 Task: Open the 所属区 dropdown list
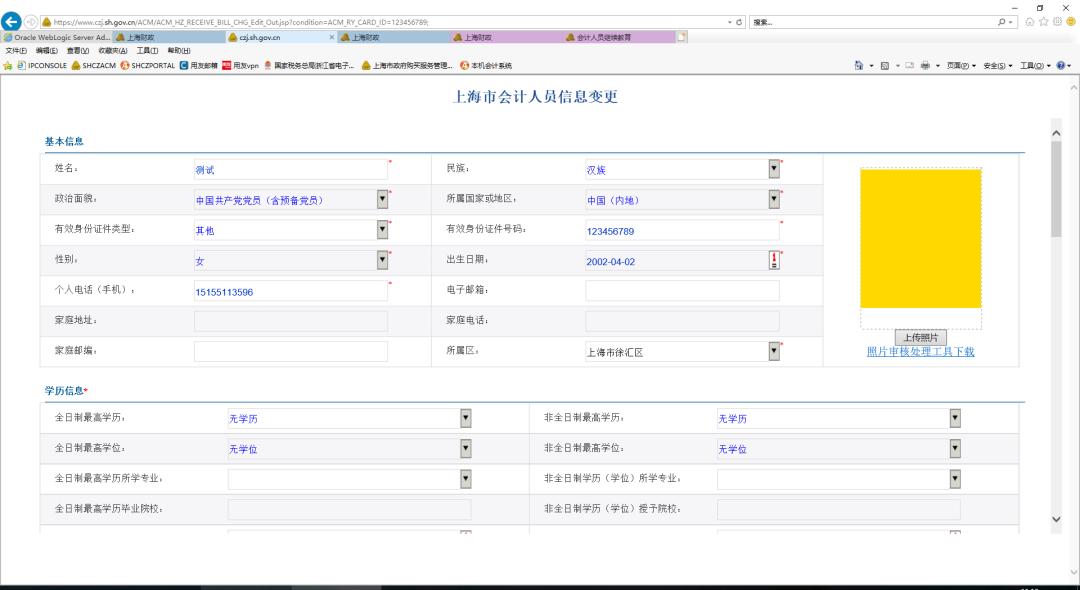[x=774, y=351]
